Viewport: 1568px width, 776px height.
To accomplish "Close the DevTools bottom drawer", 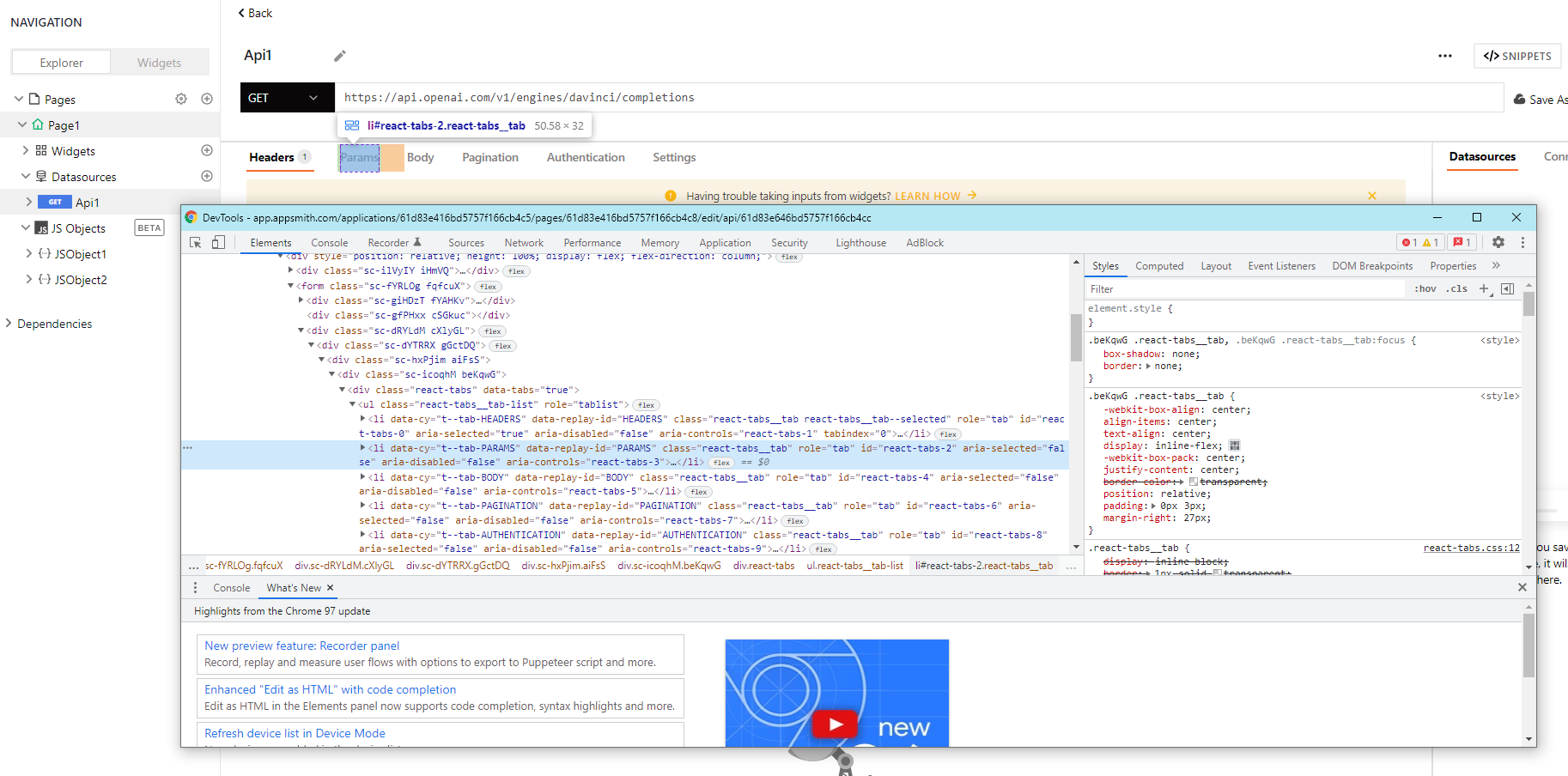I will (1522, 587).
